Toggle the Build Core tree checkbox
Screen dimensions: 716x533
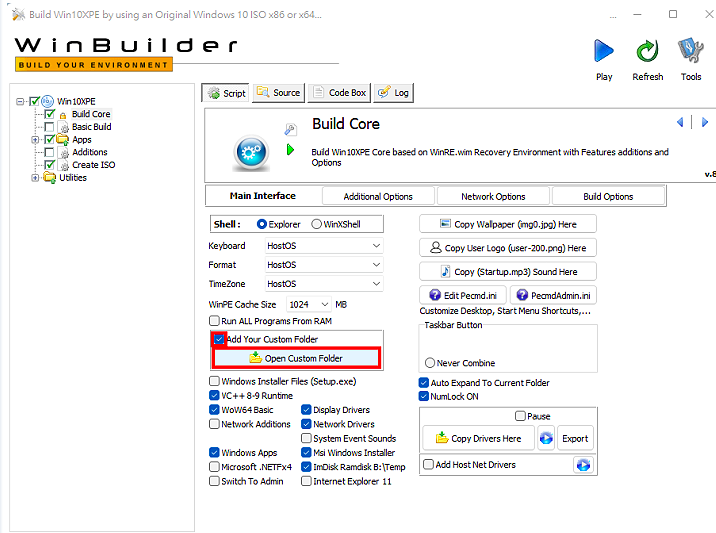(x=49, y=114)
